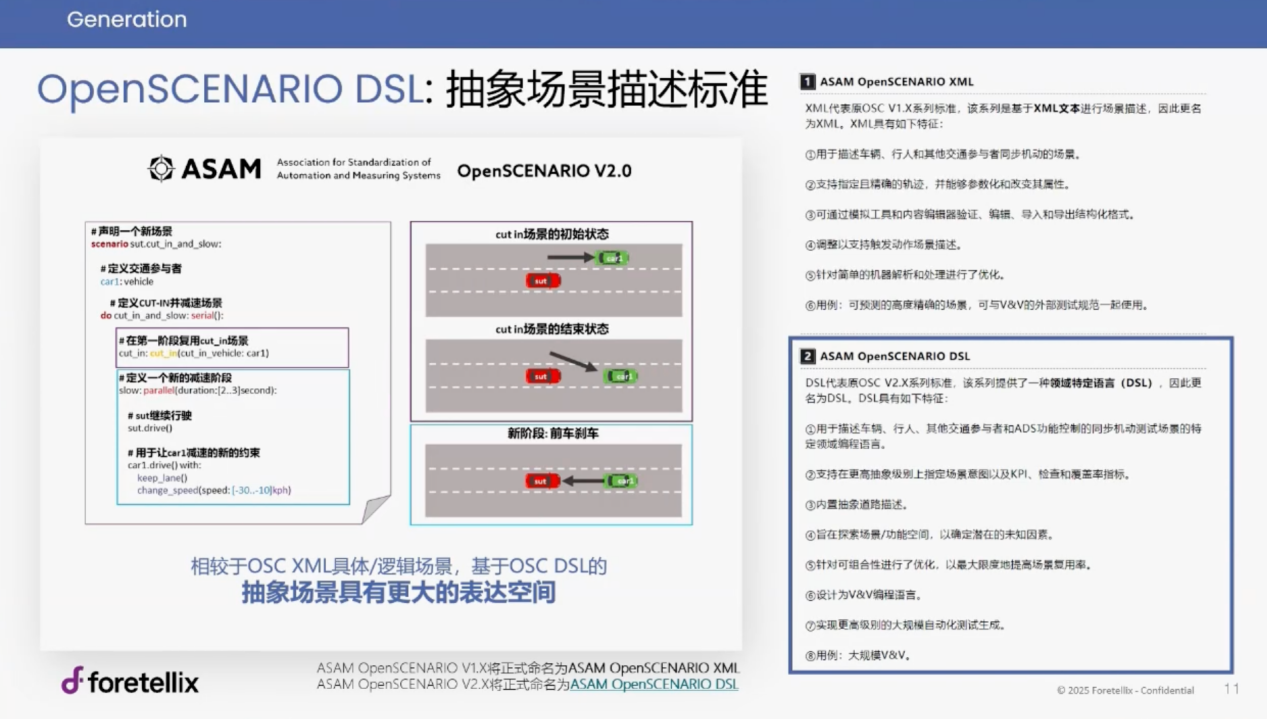Viewport: 1267px width, 719px height.
Task: Click the line "相较于OSC XML具体/逻辑场景，基于OSC DSL的"
Action: coord(399,566)
